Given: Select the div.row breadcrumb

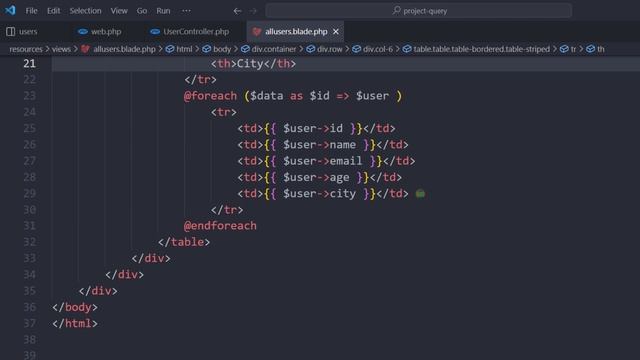Looking at the screenshot, I should [330, 49].
